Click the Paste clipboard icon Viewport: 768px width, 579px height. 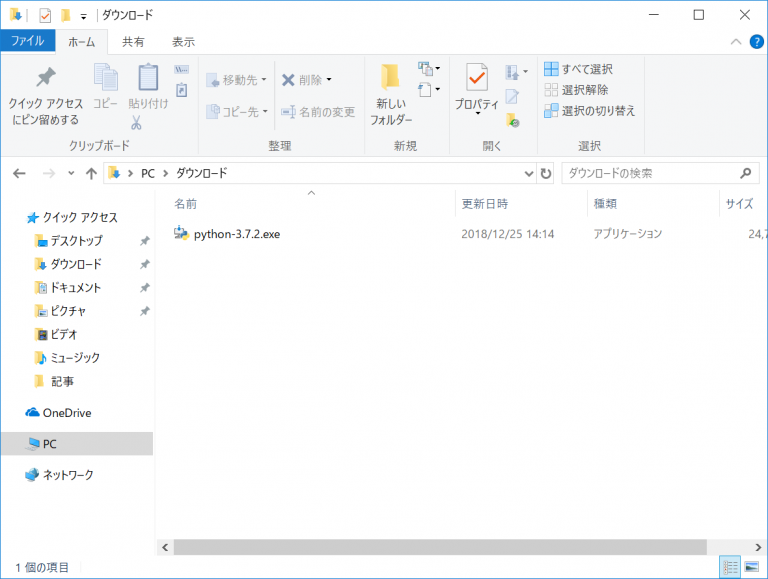(148, 78)
